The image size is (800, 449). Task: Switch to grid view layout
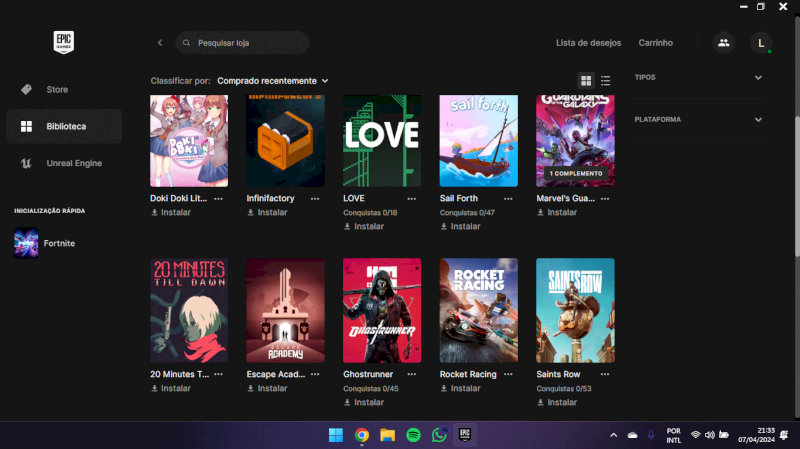point(586,80)
